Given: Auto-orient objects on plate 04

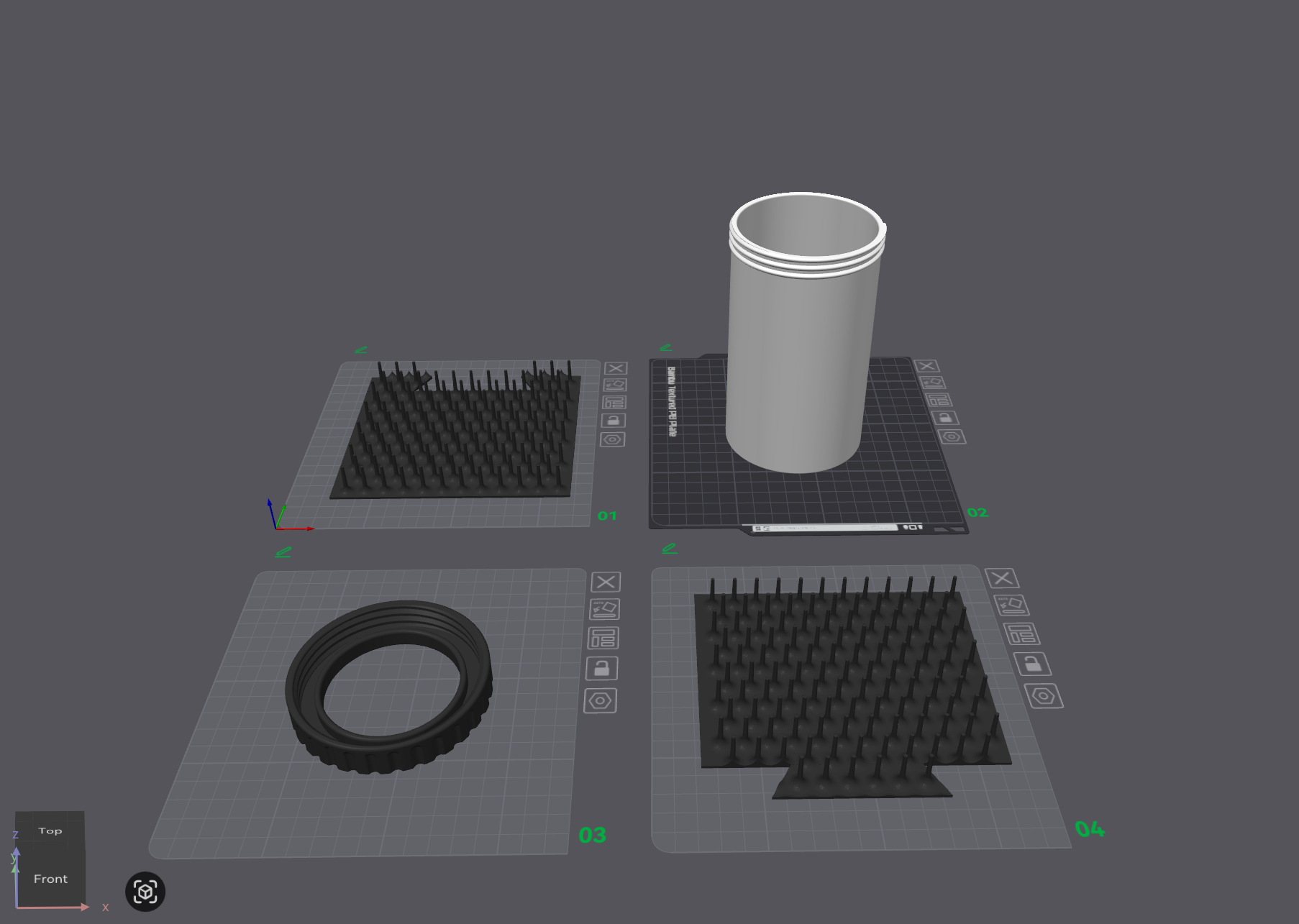Looking at the screenshot, I should point(1011,605).
